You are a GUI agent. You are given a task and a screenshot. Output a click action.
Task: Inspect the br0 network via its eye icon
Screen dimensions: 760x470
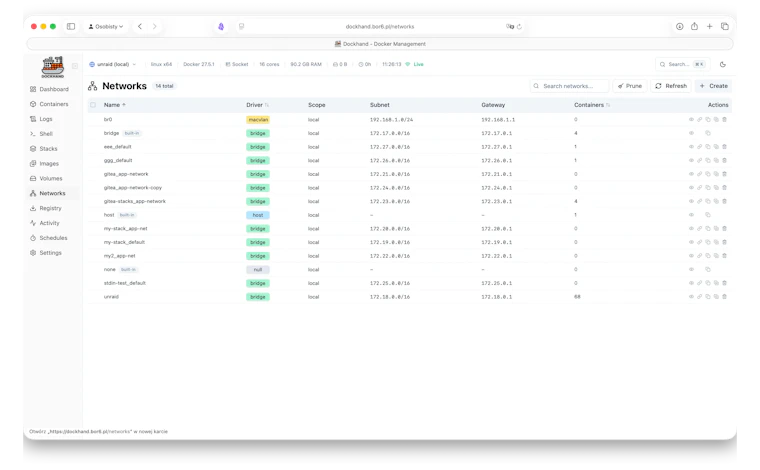tap(691, 119)
